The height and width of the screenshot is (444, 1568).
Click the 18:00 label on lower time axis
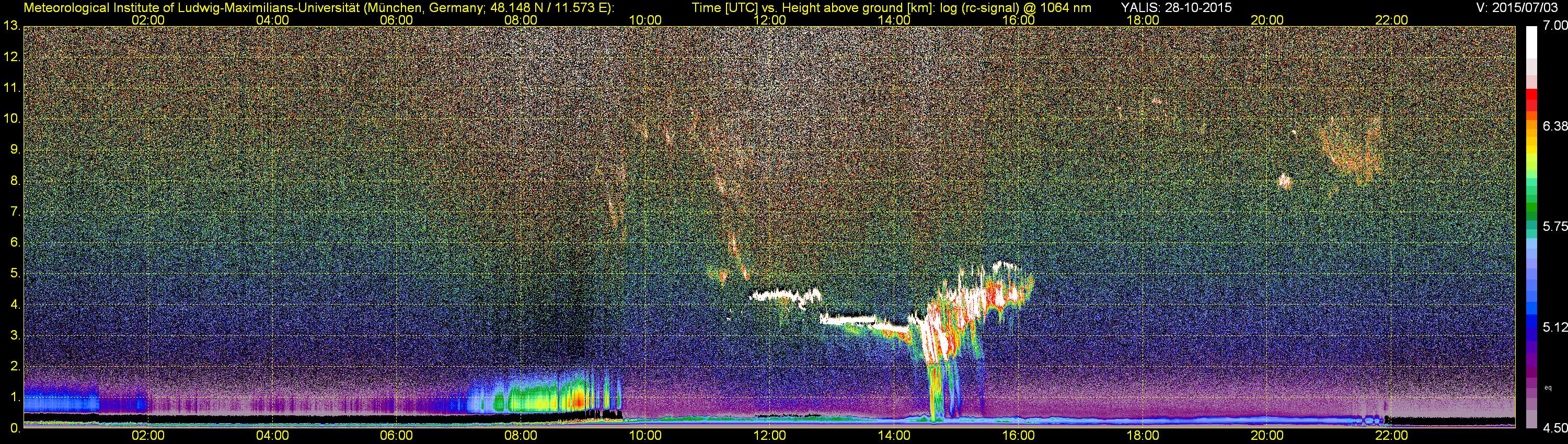pyautogui.click(x=1143, y=436)
